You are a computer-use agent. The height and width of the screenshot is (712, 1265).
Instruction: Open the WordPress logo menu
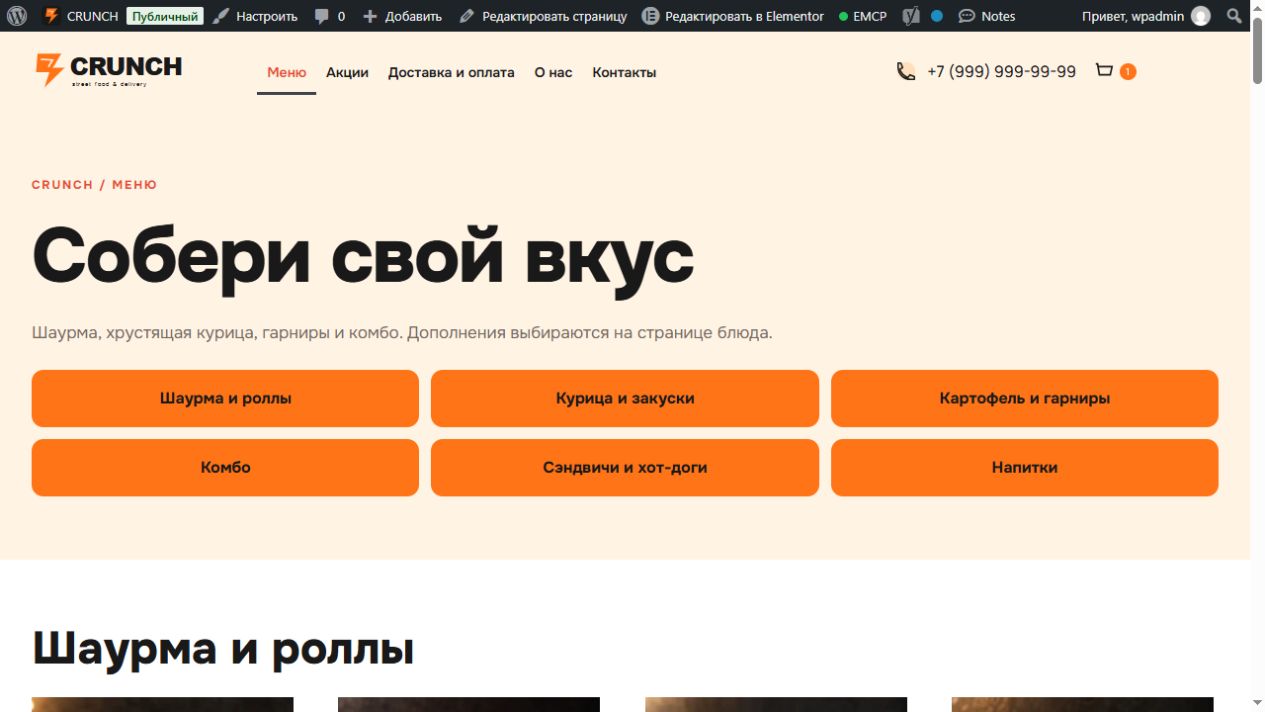[x=17, y=16]
